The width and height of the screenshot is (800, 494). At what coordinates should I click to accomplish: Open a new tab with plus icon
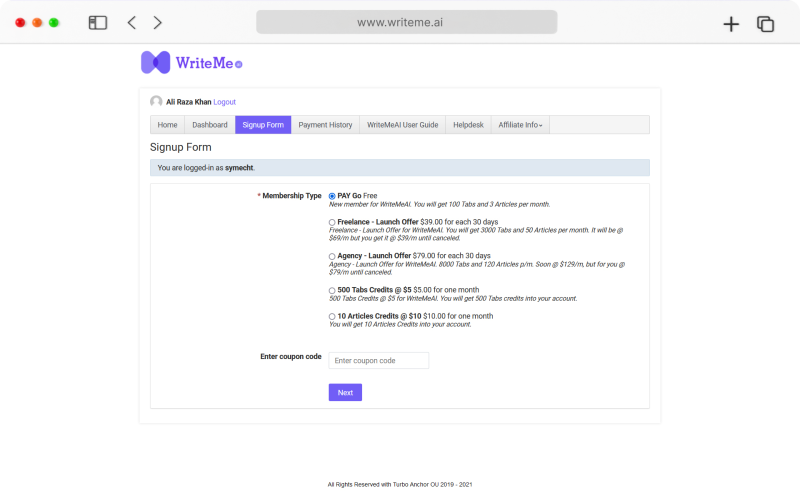[x=731, y=23]
